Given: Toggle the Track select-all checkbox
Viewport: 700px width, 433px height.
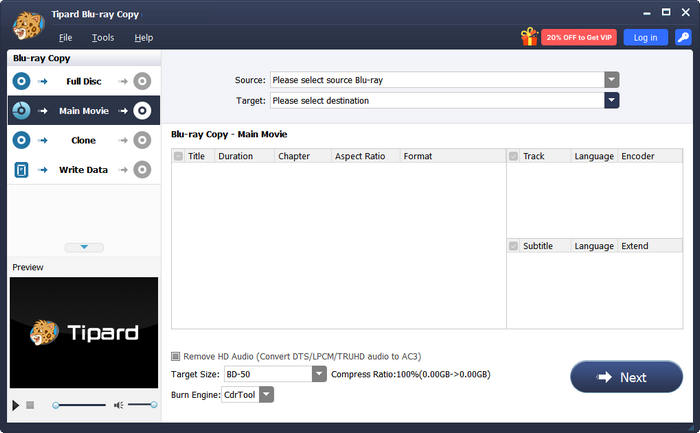Looking at the screenshot, I should 513,156.
